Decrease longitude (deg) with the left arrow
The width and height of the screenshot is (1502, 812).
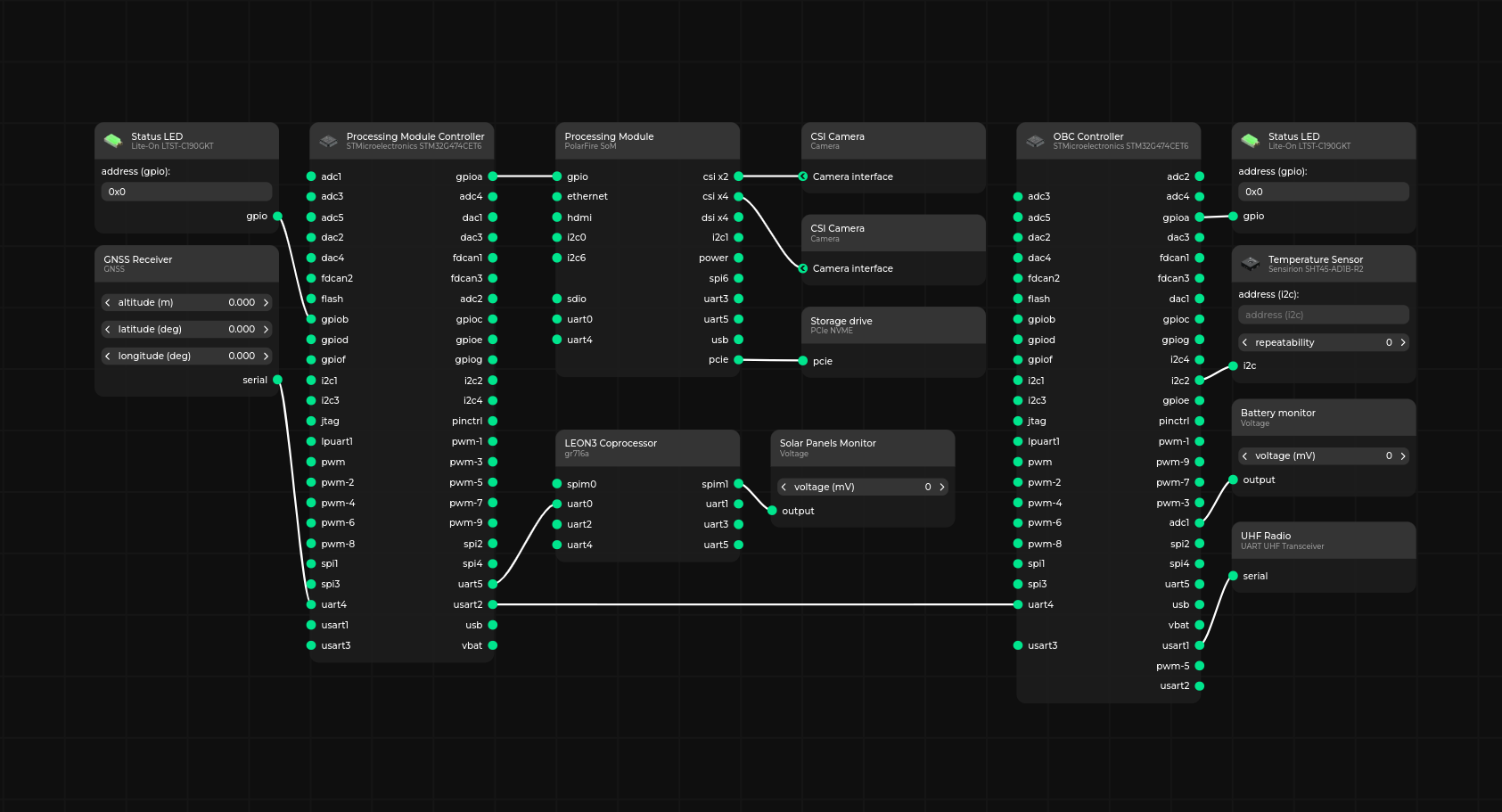[x=108, y=356]
